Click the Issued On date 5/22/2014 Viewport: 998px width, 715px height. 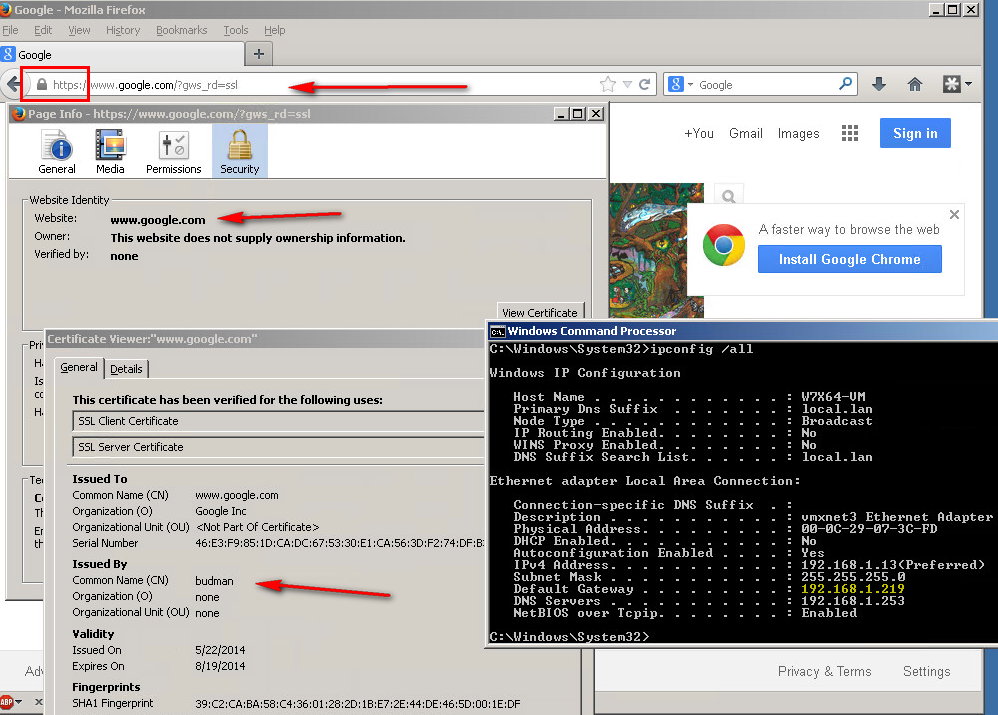click(220, 650)
